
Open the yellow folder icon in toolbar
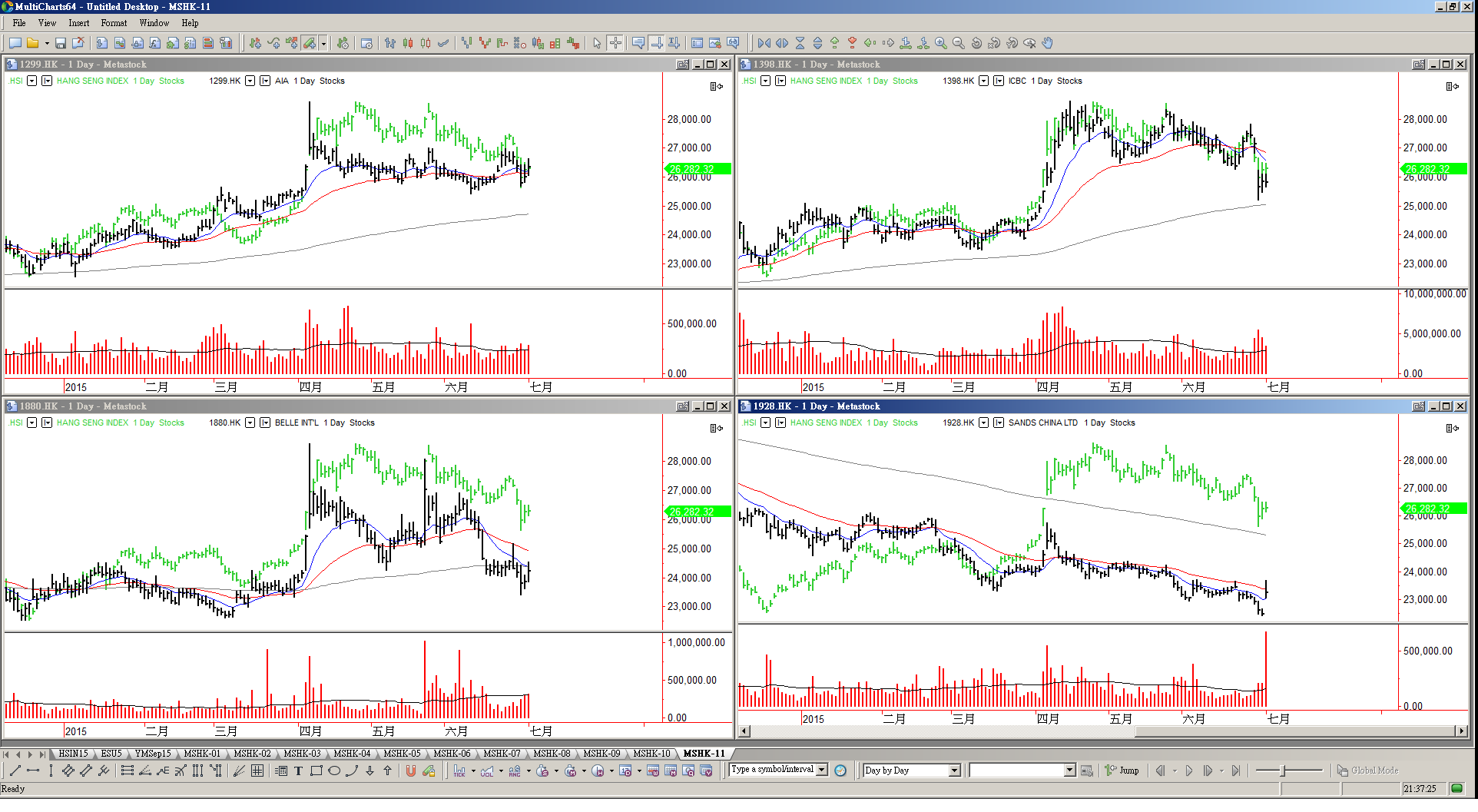(x=33, y=44)
